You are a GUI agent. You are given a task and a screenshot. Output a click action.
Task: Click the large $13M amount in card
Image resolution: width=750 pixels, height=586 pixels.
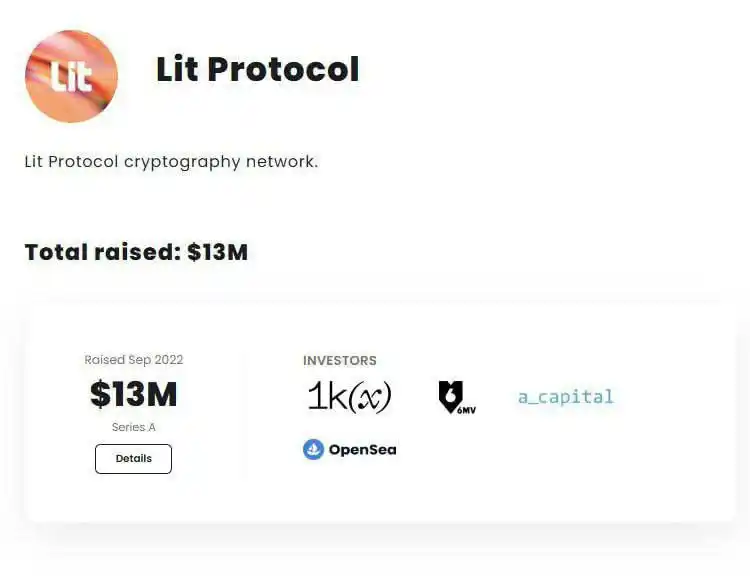coord(134,395)
